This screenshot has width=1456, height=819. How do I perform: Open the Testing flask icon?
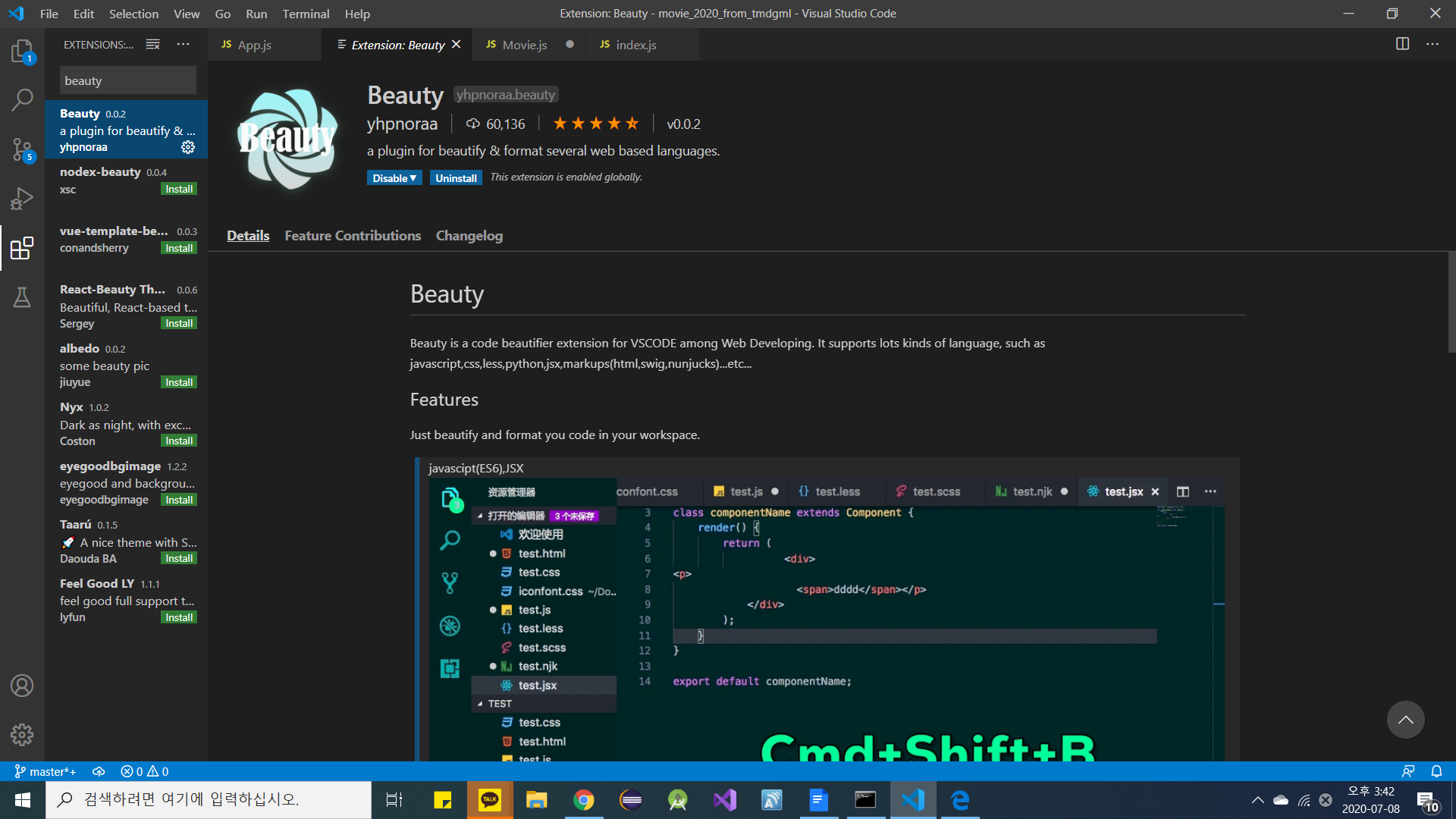click(22, 297)
